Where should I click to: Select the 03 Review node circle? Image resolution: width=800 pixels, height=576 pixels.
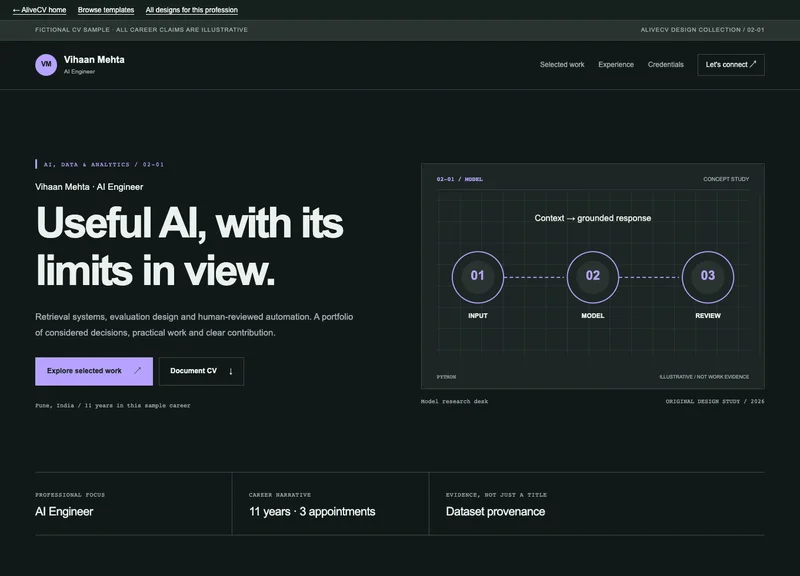(708, 277)
